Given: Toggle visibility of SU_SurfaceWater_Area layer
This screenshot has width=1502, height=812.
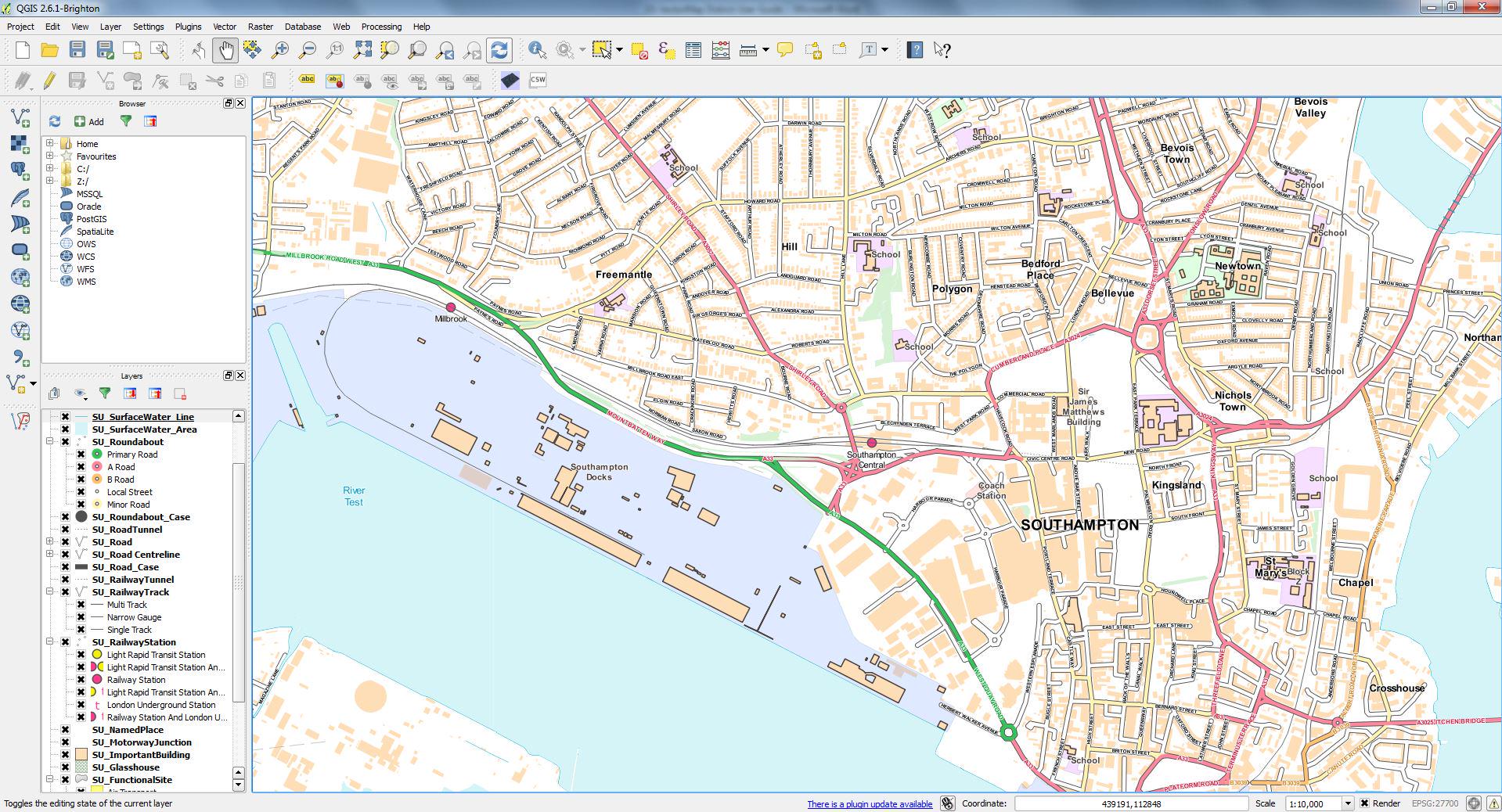Looking at the screenshot, I should (x=66, y=429).
